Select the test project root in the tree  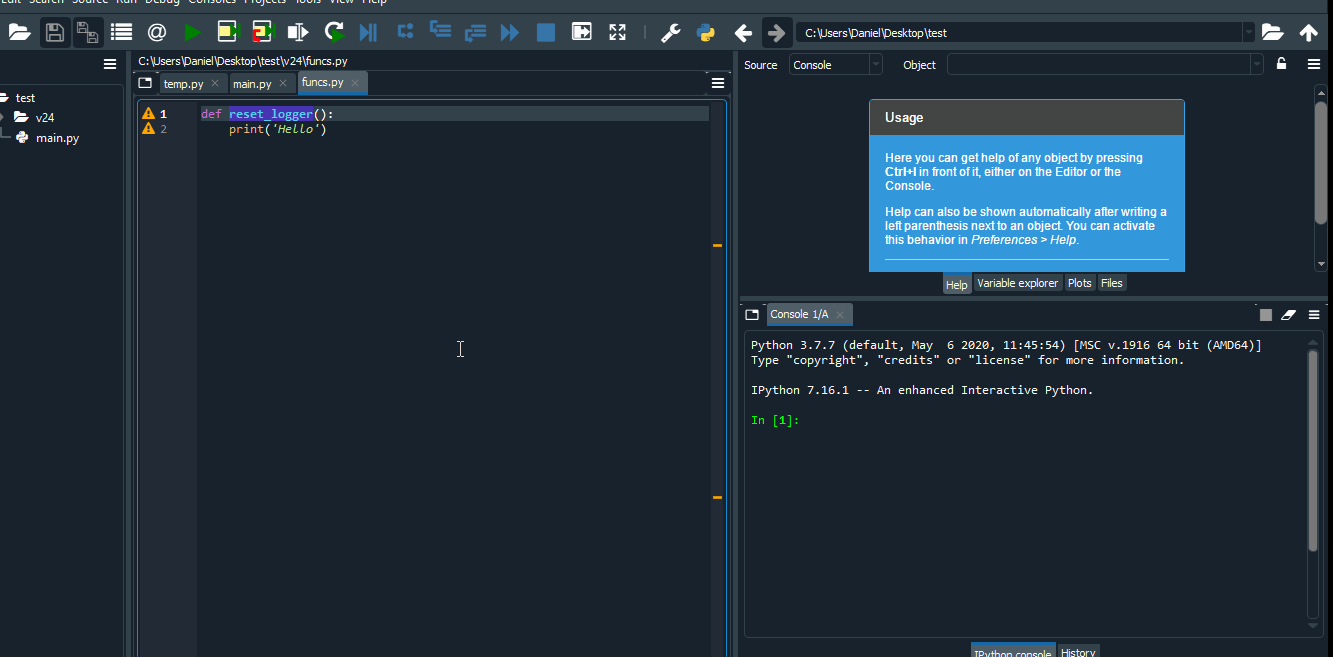25,98
